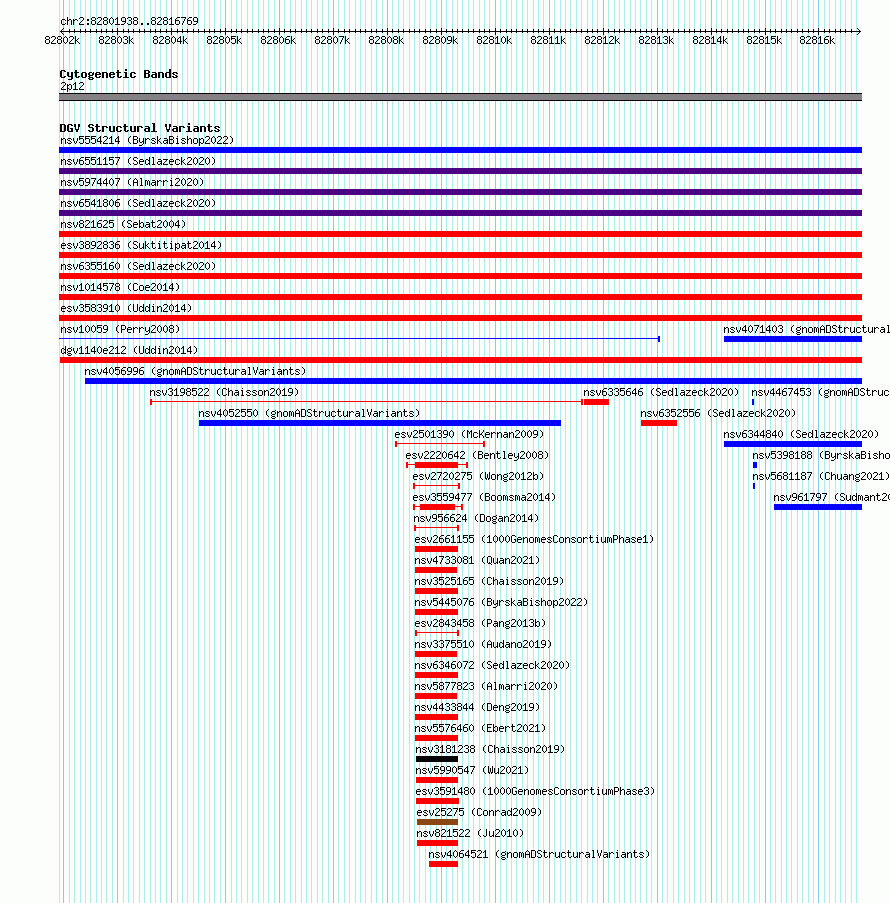Click the DGV Structural Variants track title
This screenshot has width=890, height=903.
tap(140, 128)
